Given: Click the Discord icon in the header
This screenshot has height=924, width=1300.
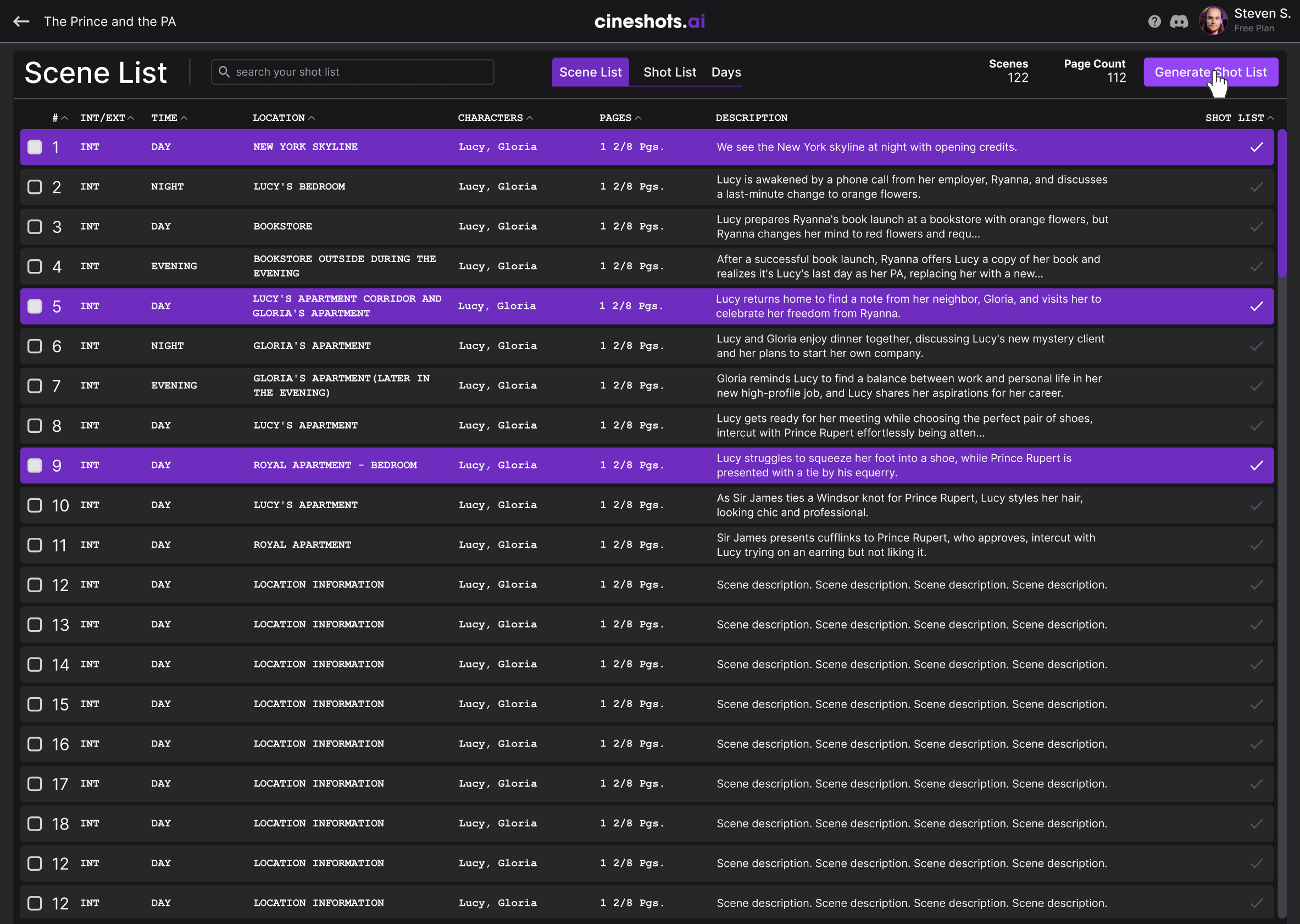Looking at the screenshot, I should tap(1179, 21).
